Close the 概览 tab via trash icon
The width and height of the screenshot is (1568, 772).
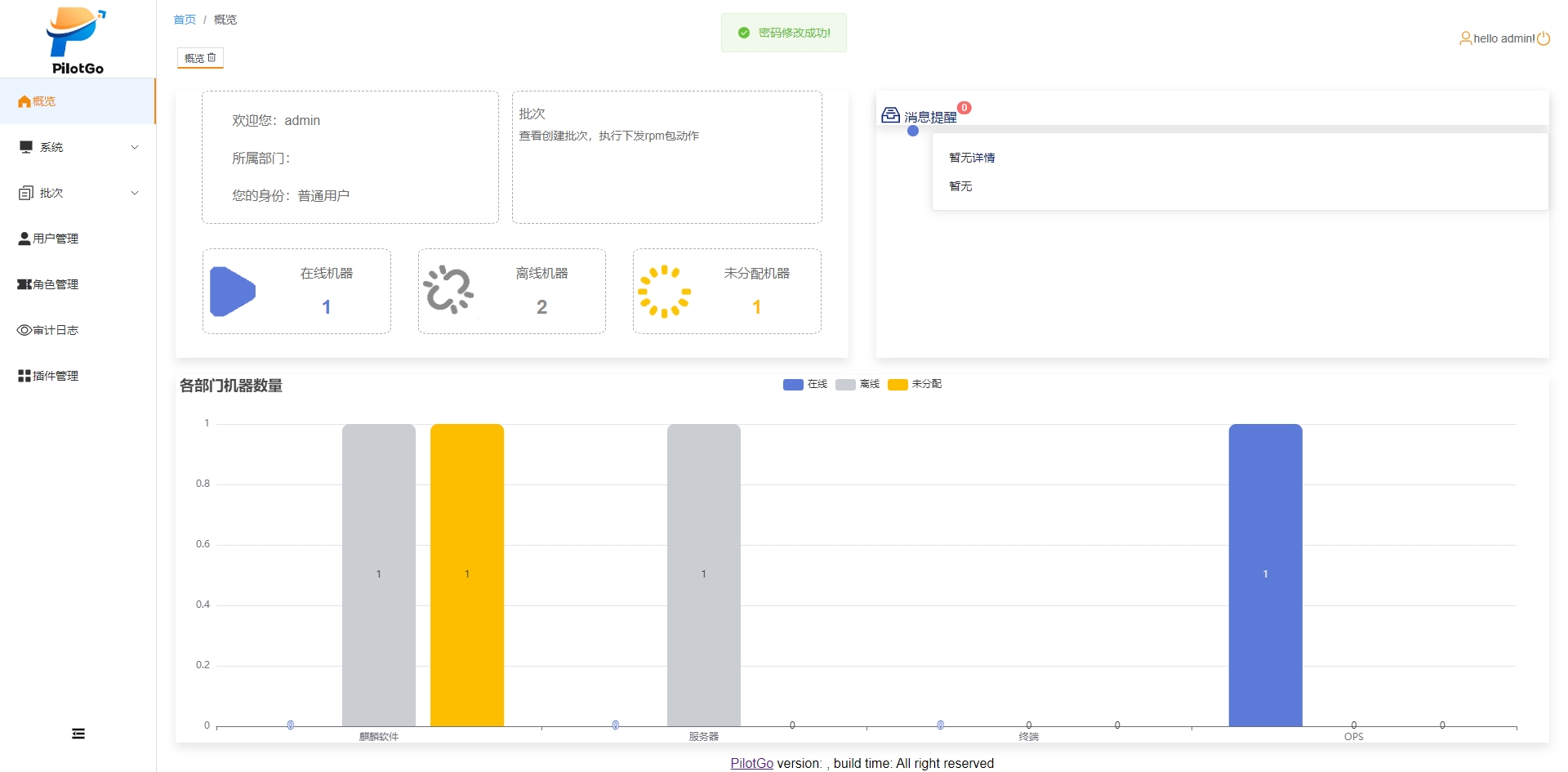pyautogui.click(x=212, y=58)
